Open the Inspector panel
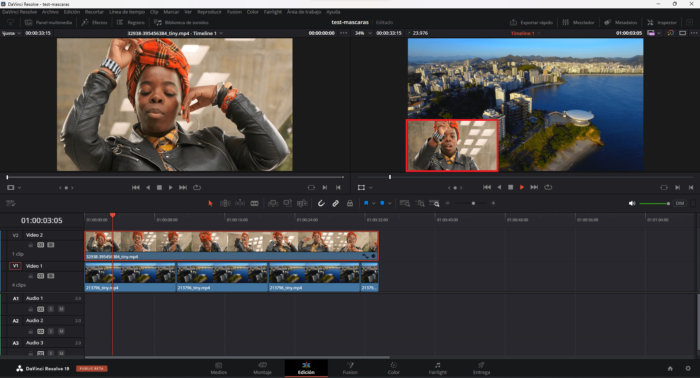This screenshot has width=700, height=378. [662, 22]
